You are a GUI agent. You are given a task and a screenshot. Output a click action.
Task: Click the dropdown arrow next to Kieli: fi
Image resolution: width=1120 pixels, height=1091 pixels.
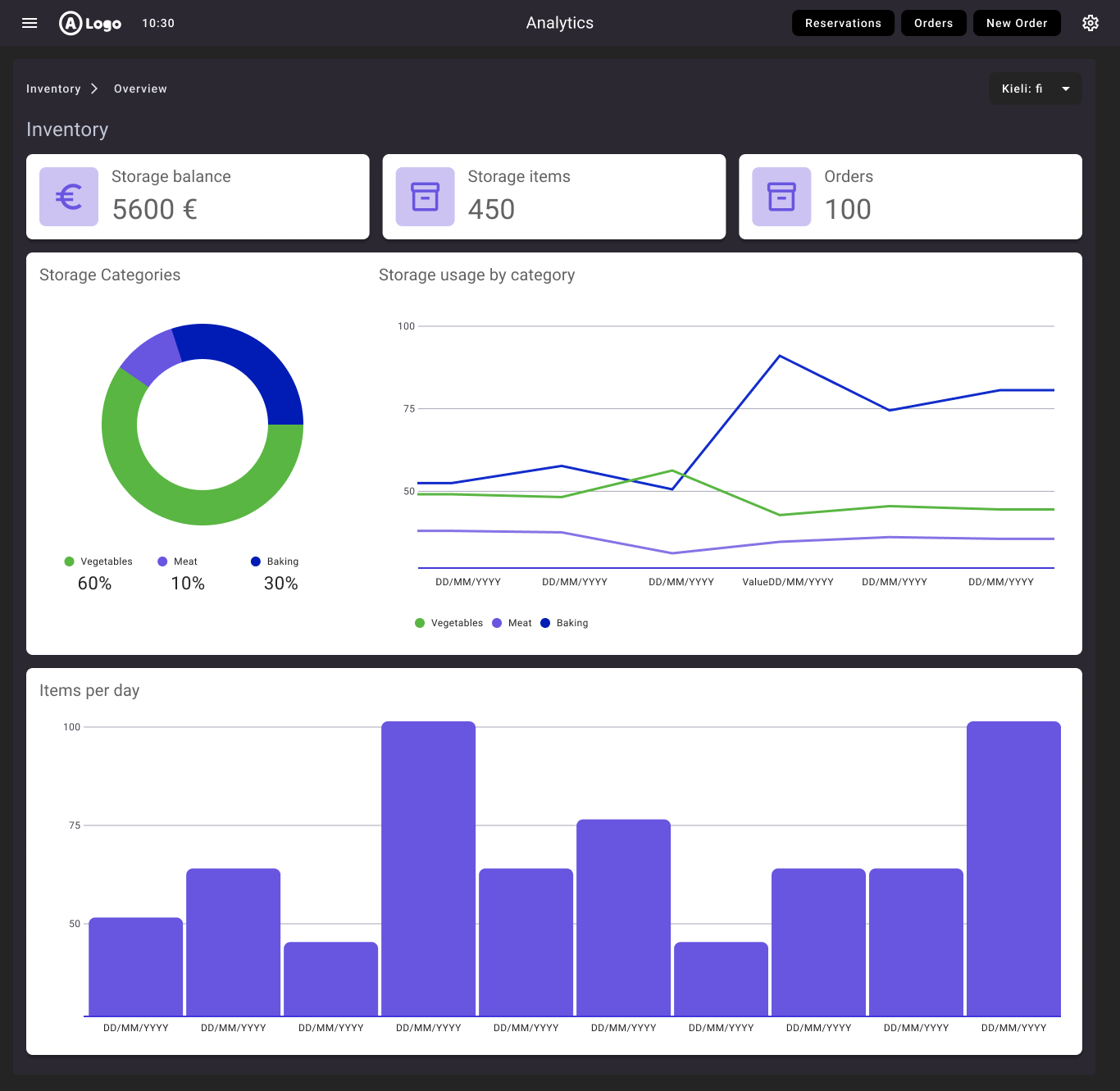(1065, 89)
